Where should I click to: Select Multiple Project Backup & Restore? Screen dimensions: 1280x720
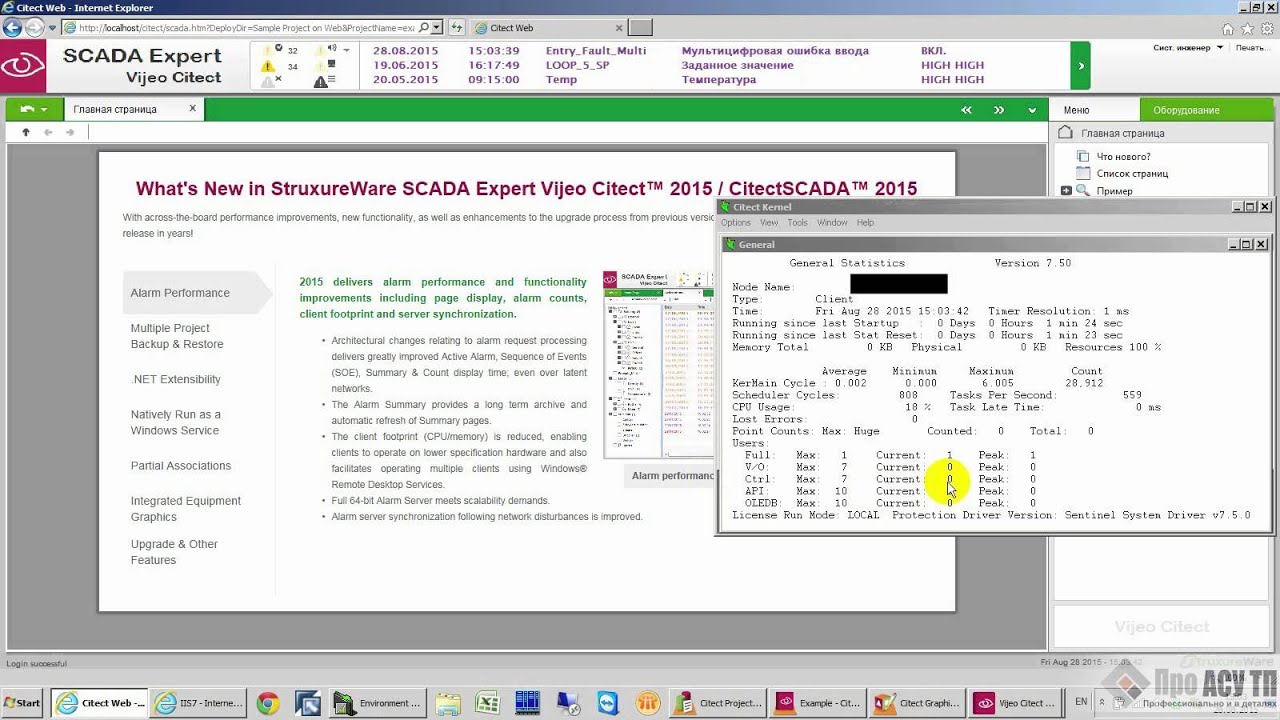point(177,336)
